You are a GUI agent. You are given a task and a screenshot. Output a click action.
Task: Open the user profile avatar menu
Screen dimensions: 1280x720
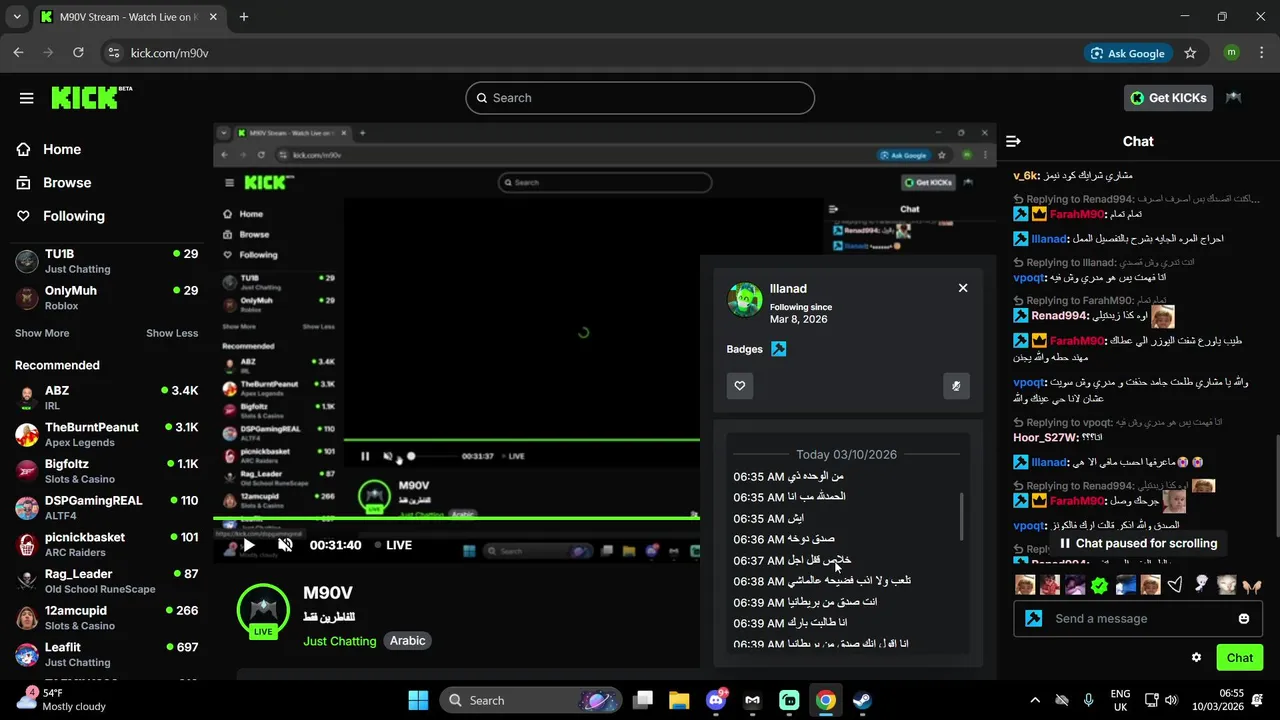tap(1234, 98)
